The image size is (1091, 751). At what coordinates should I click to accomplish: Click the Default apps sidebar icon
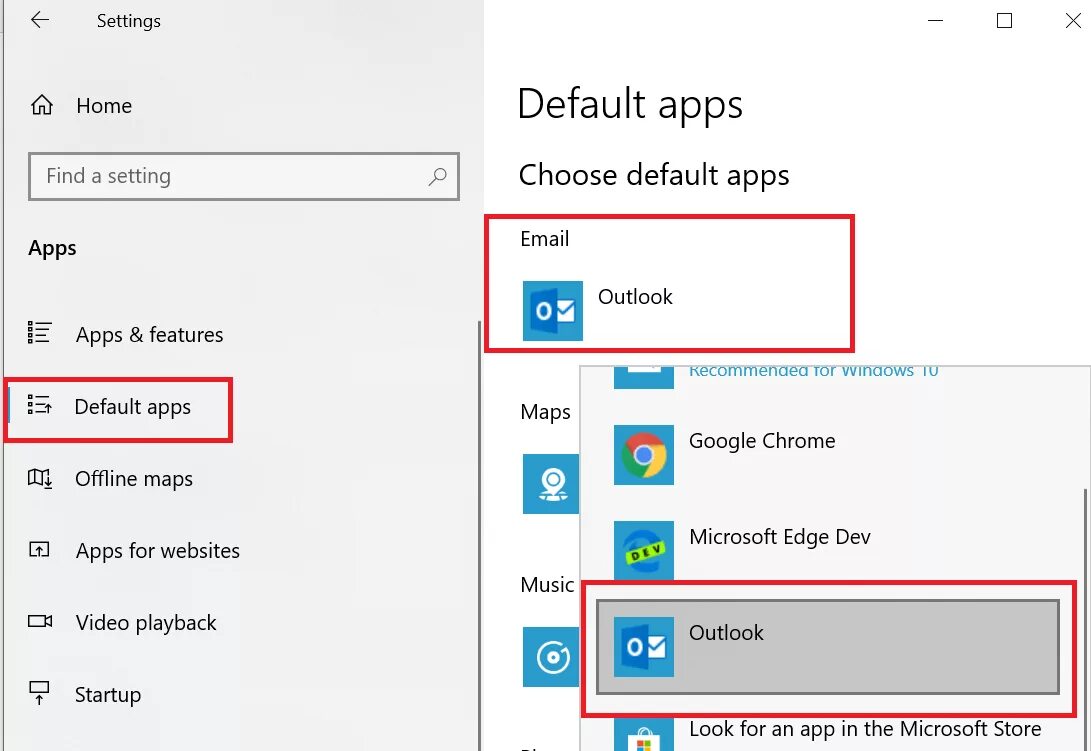click(x=39, y=404)
